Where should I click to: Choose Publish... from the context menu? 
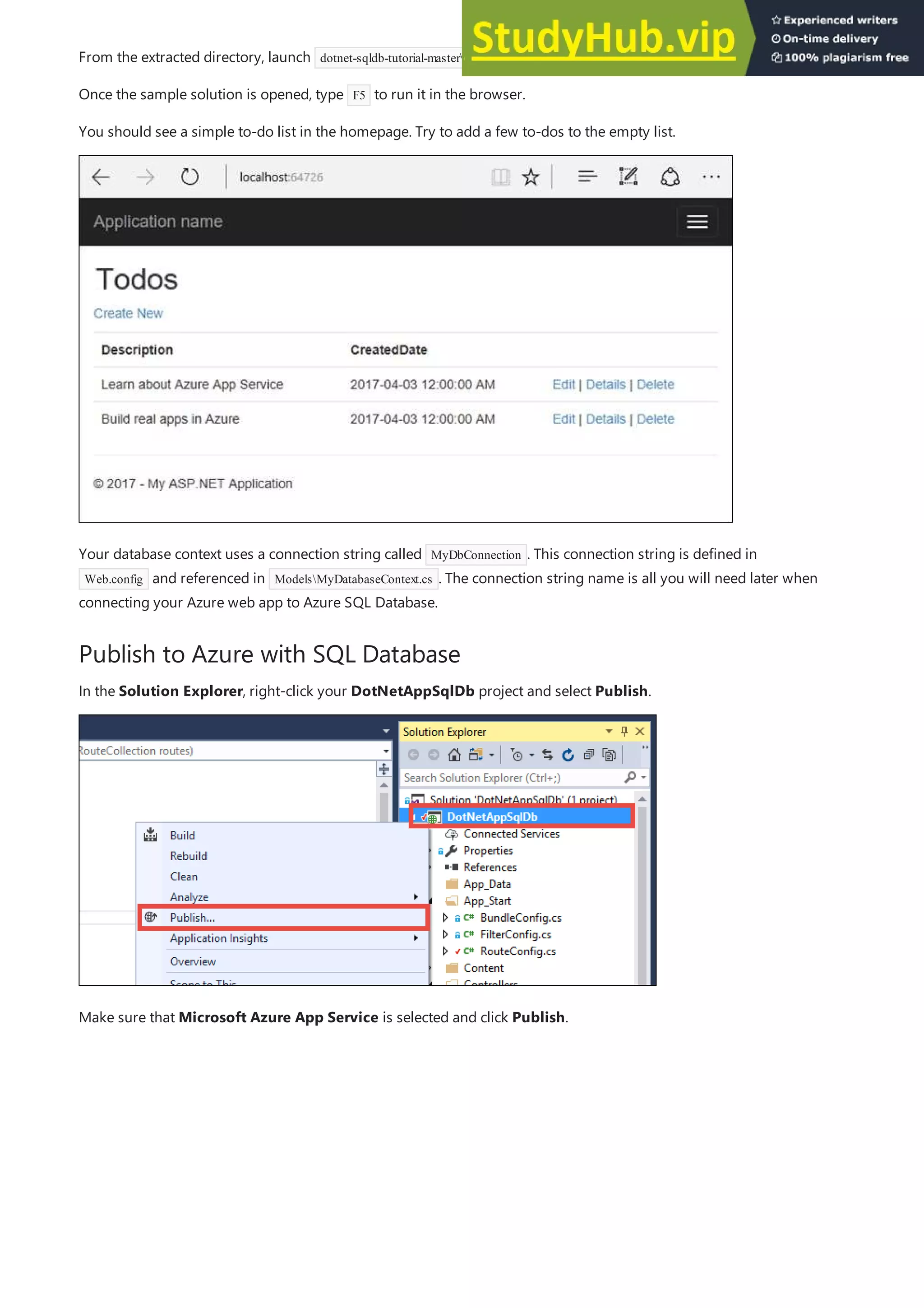tap(282, 917)
